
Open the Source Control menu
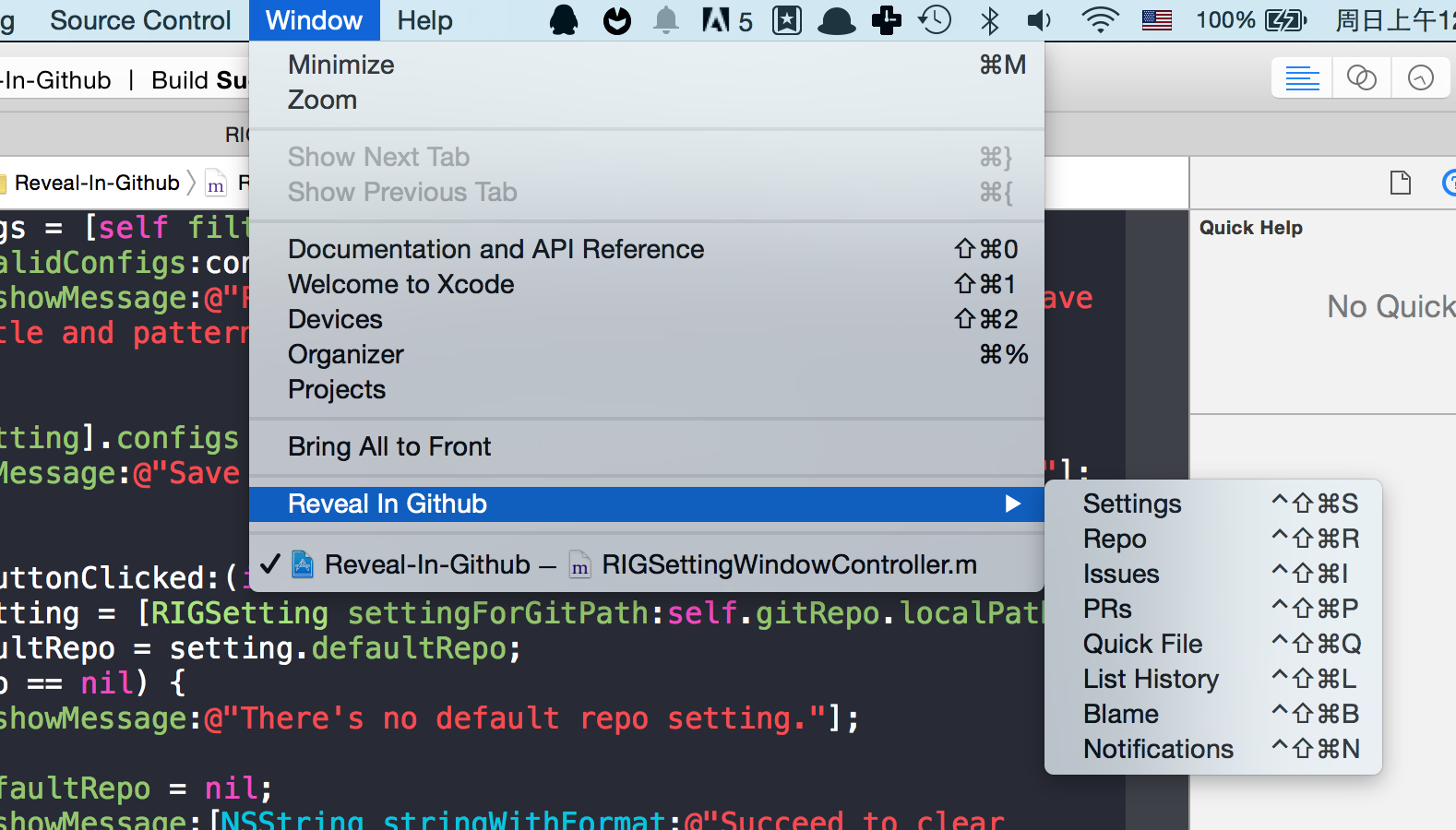tap(140, 20)
